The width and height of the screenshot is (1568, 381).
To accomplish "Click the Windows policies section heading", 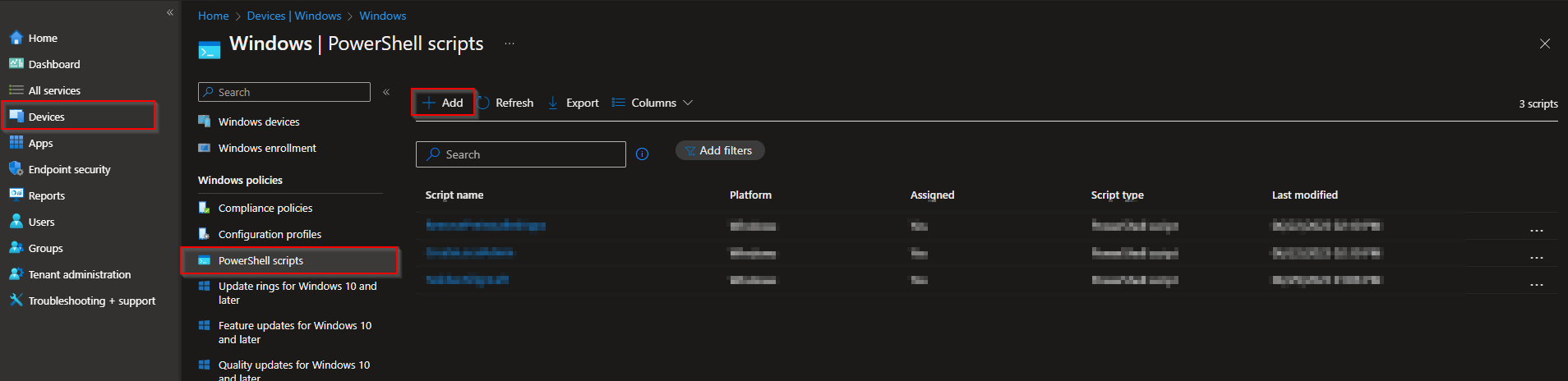I will [240, 180].
